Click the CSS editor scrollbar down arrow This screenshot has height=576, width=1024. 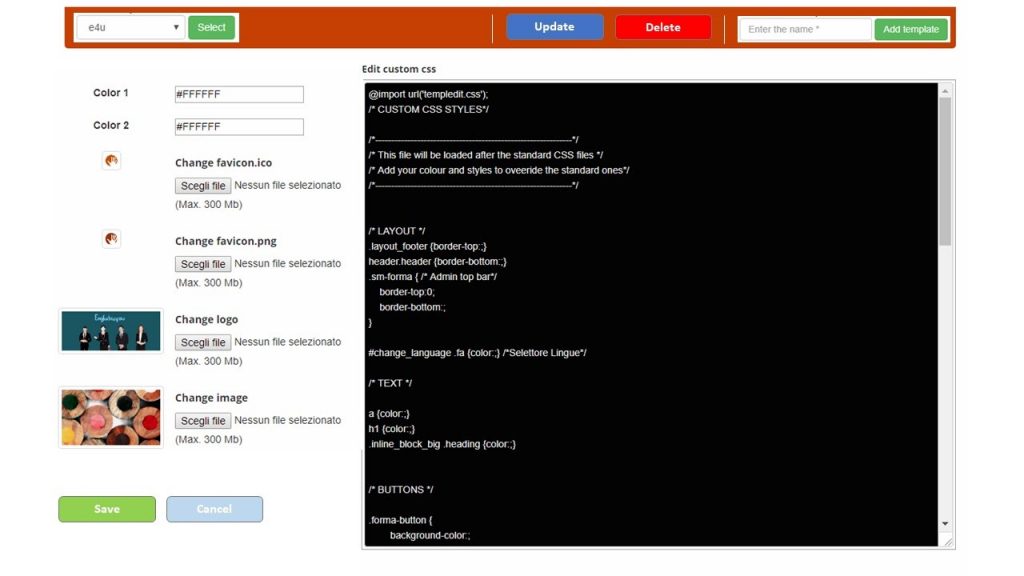945,523
